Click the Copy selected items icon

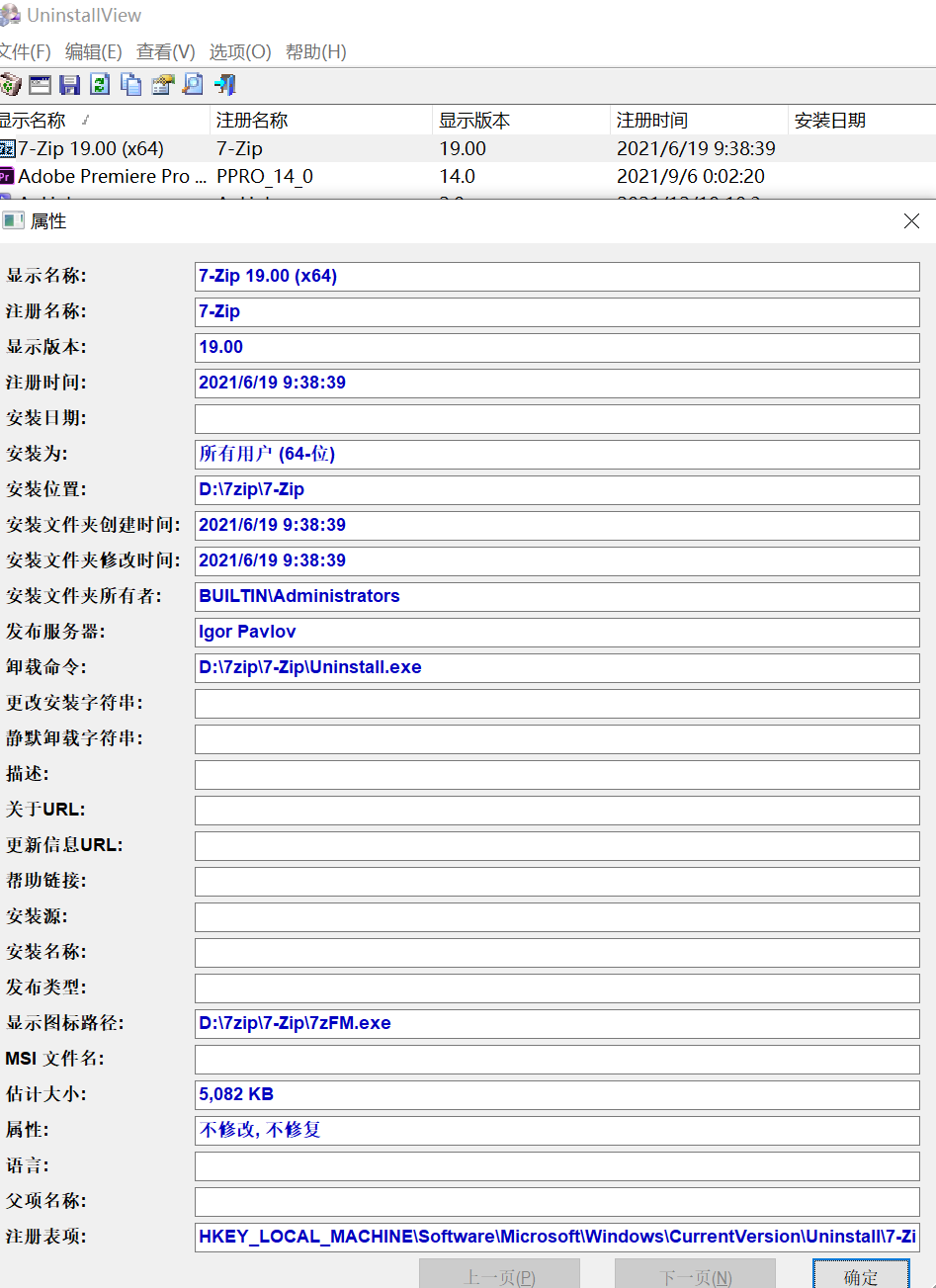coord(130,84)
